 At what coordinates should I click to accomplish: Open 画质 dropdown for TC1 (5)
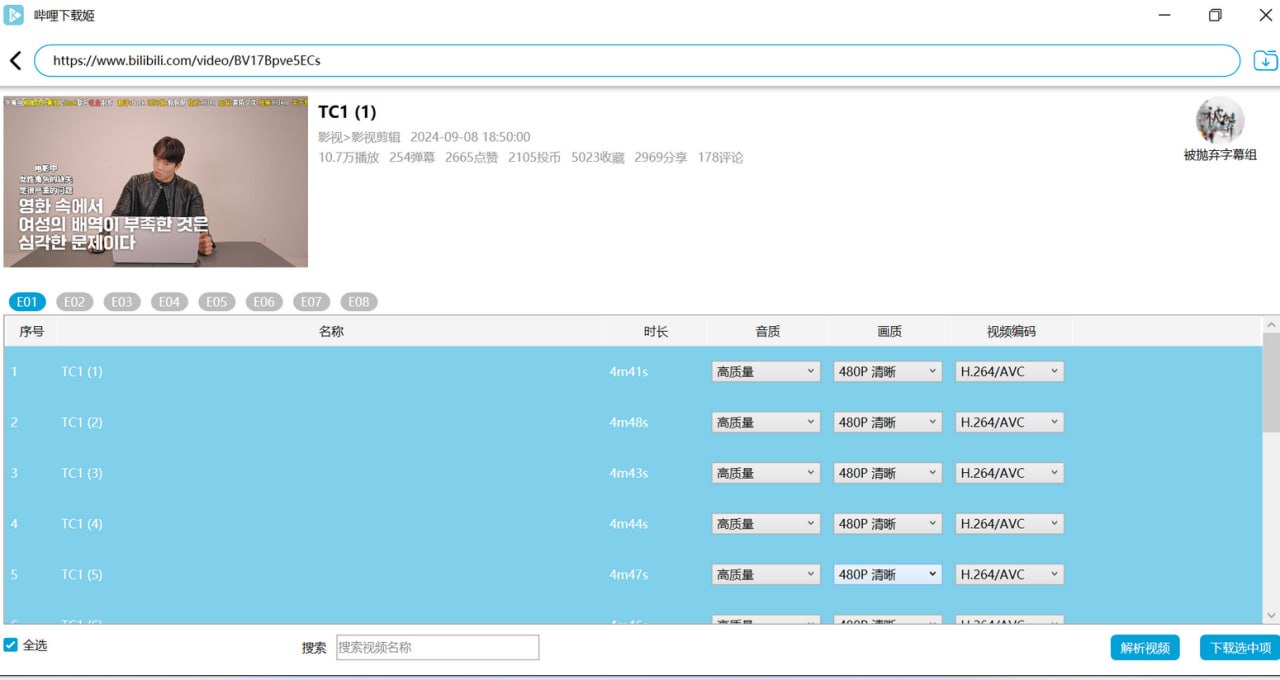click(887, 574)
